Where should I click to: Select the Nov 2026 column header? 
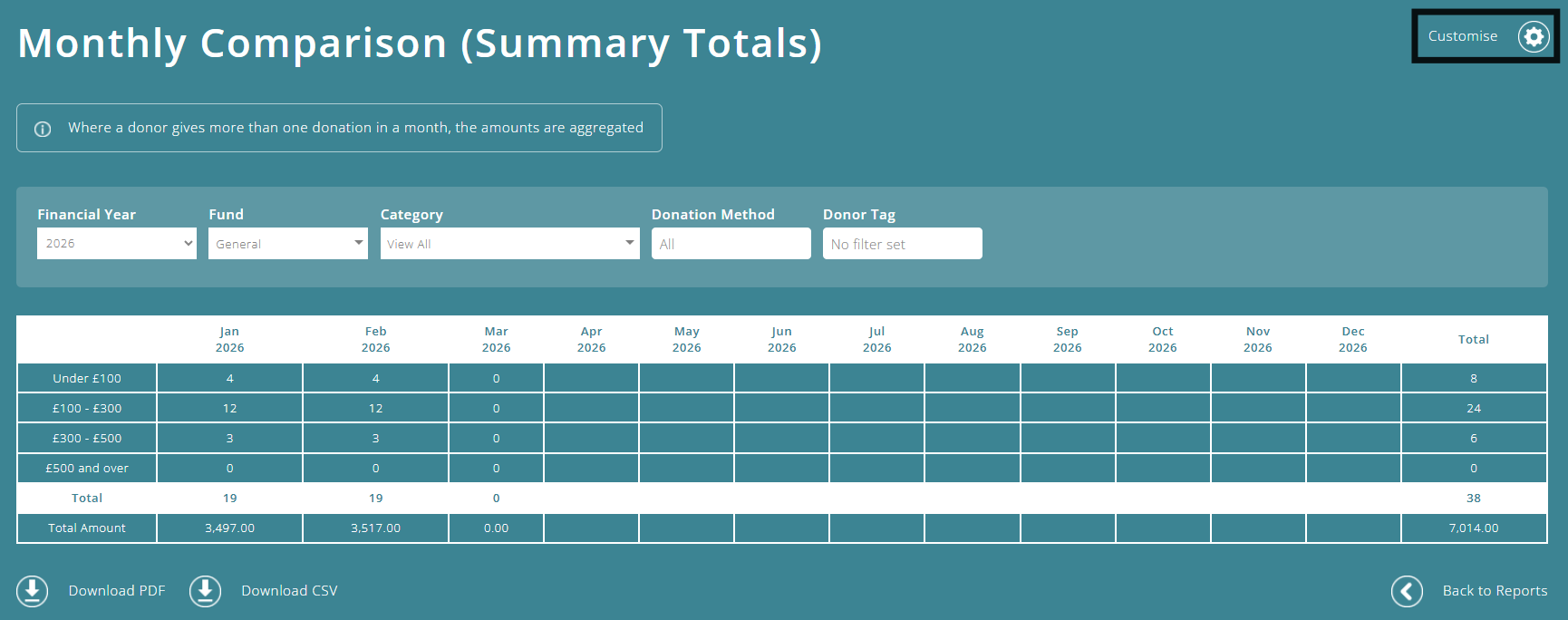1257,339
